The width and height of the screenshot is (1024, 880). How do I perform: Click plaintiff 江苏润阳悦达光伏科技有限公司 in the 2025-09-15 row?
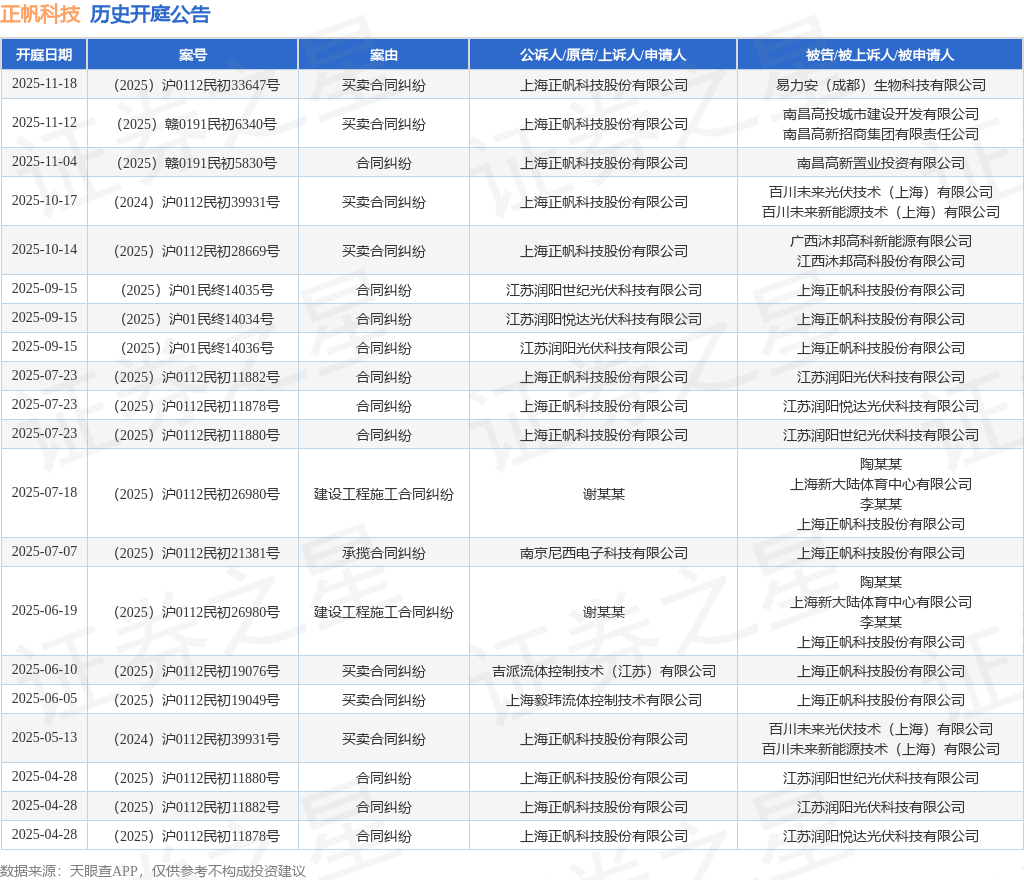click(x=603, y=319)
